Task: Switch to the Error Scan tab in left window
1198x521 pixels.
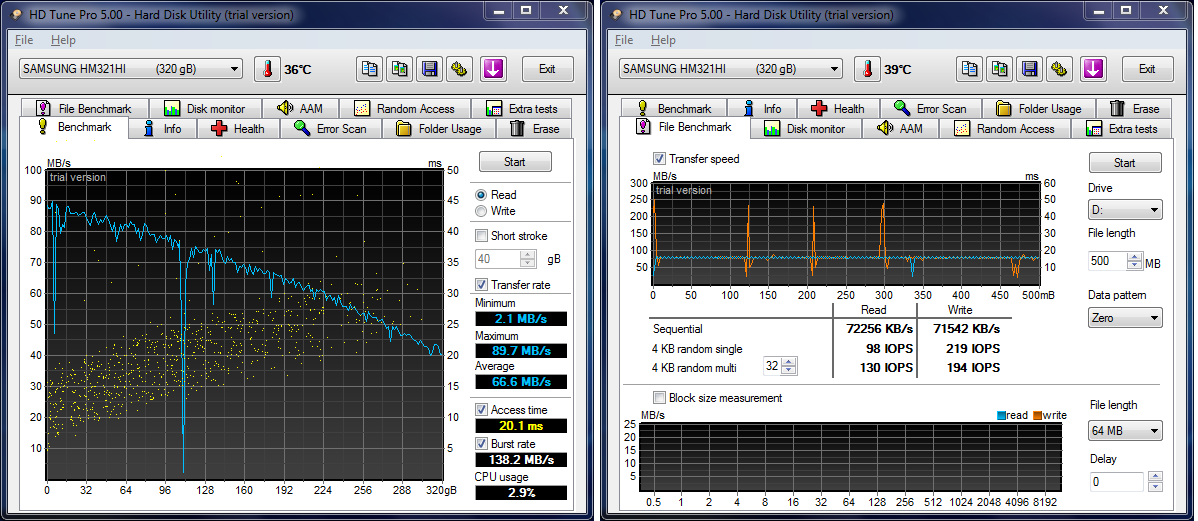Action: tap(330, 129)
